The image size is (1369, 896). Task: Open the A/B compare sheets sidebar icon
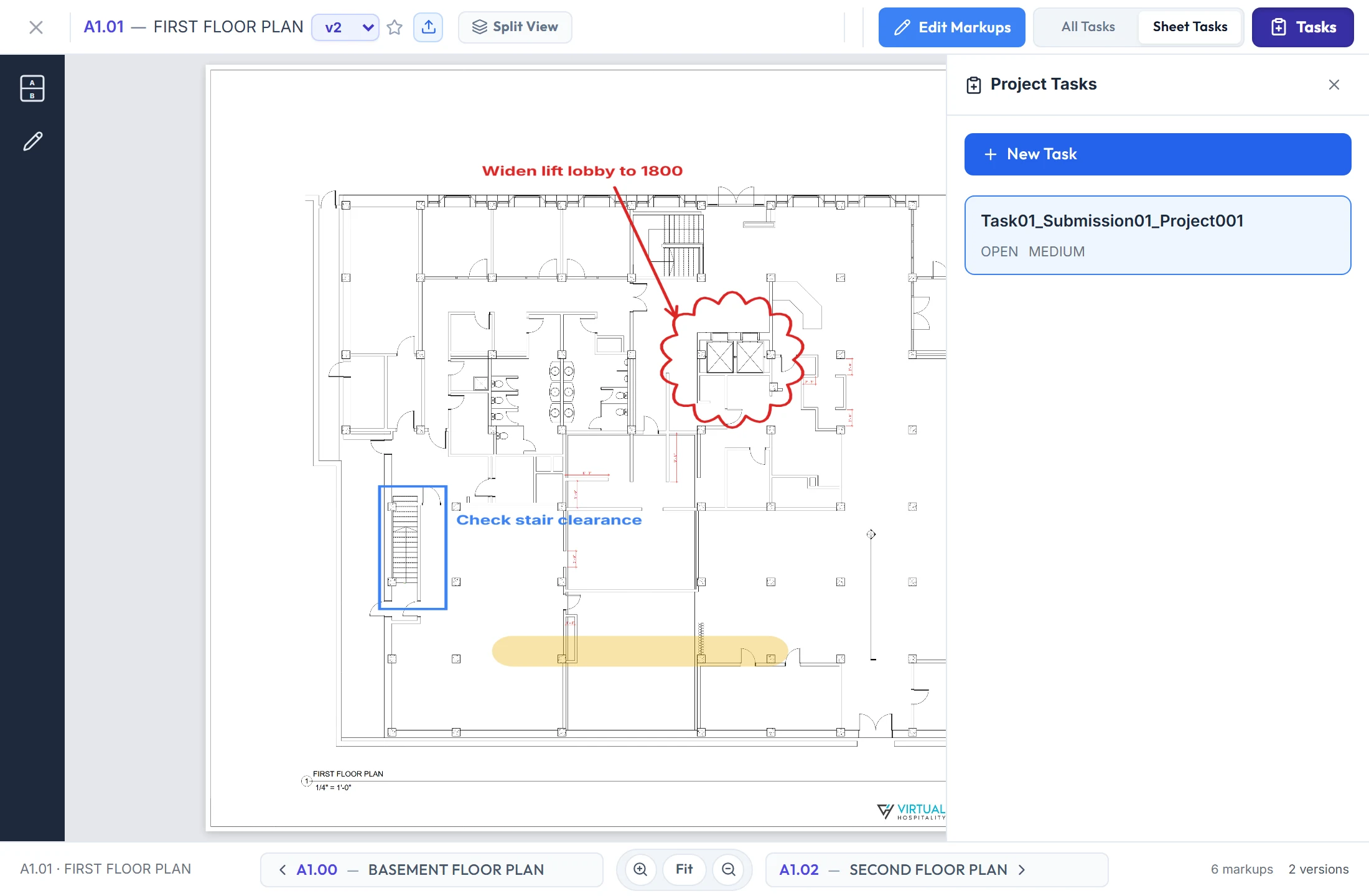point(32,88)
